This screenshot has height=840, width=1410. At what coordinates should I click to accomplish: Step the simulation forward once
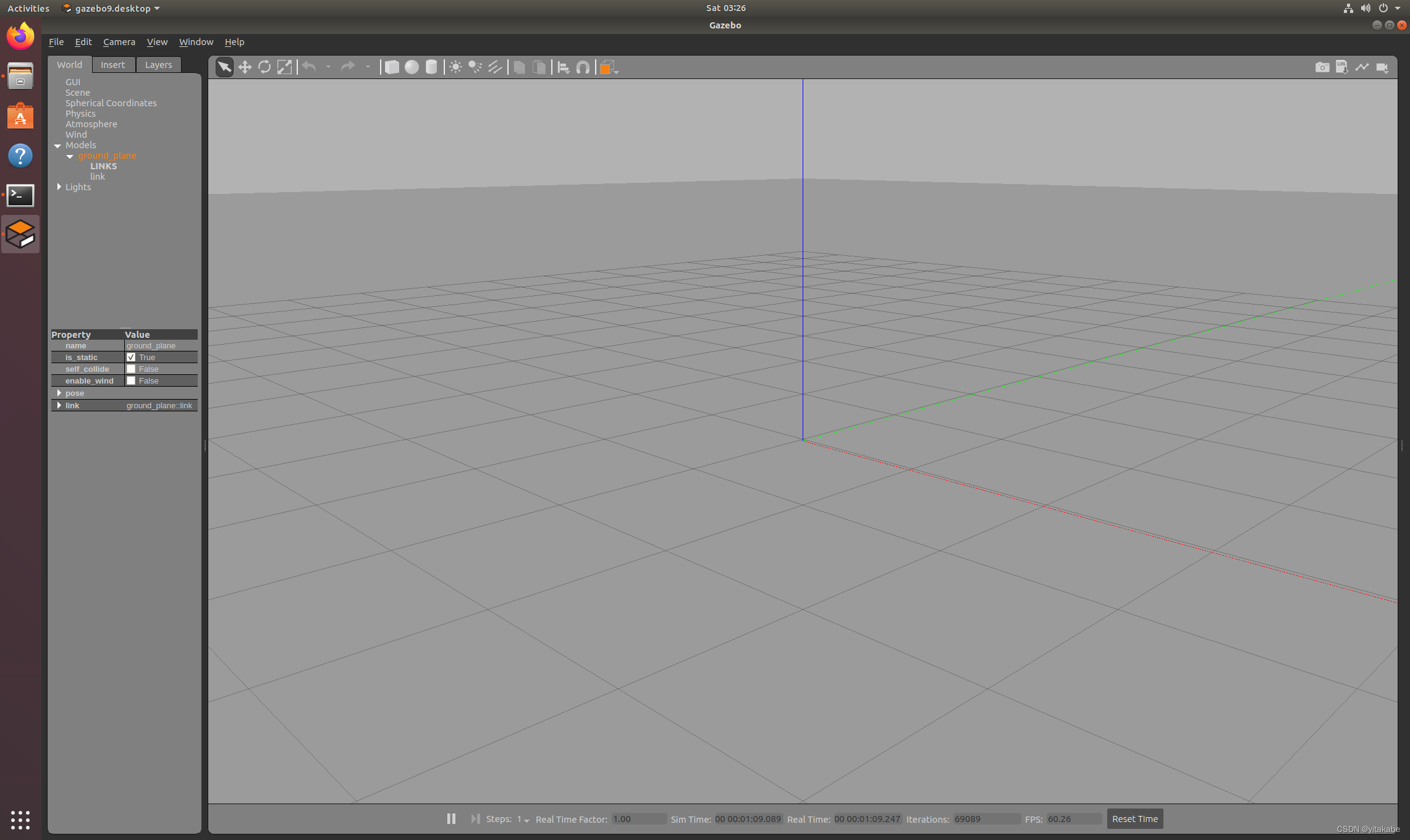point(475,818)
